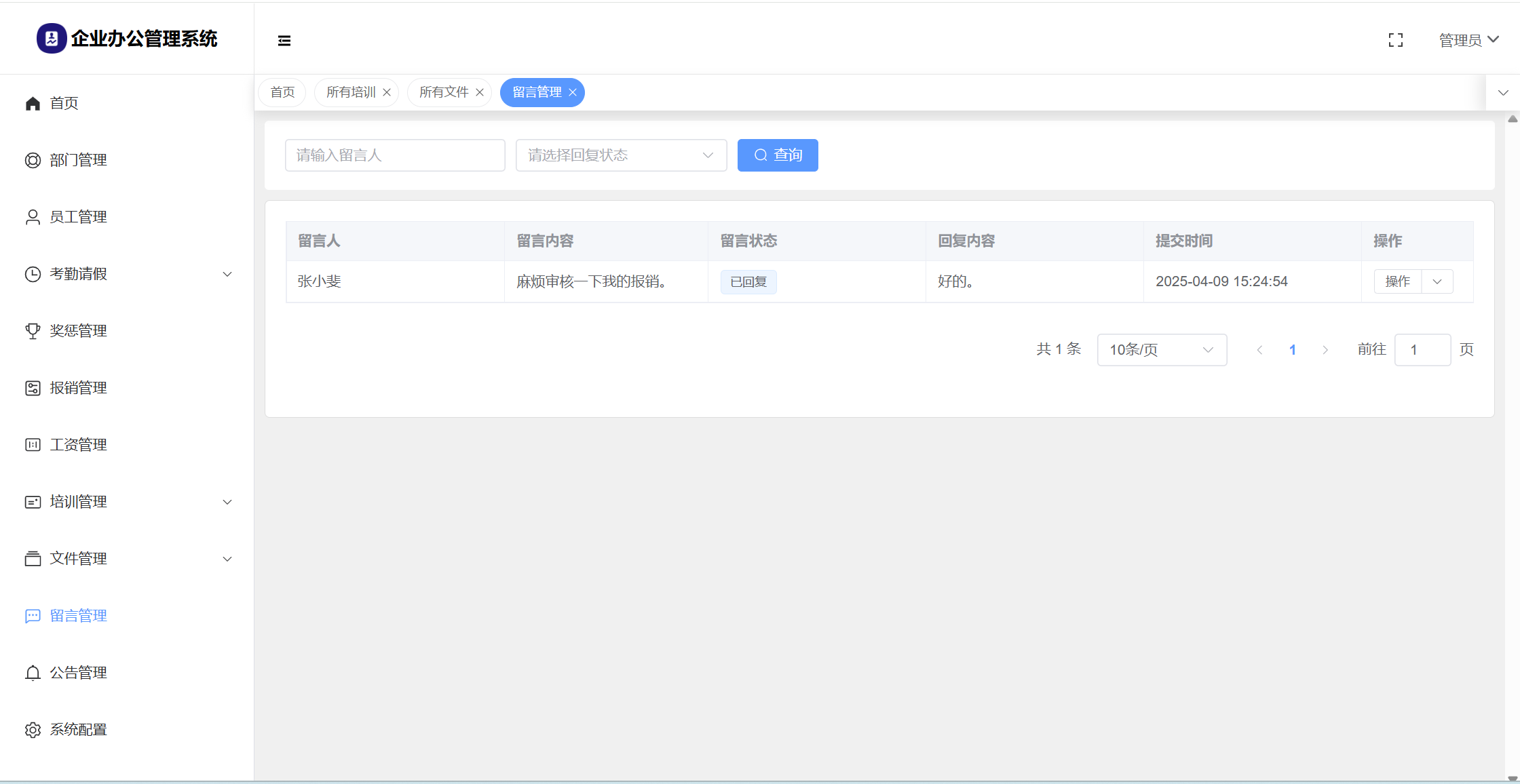Close the 所有培训 tab
1520x784 pixels.
tap(387, 92)
